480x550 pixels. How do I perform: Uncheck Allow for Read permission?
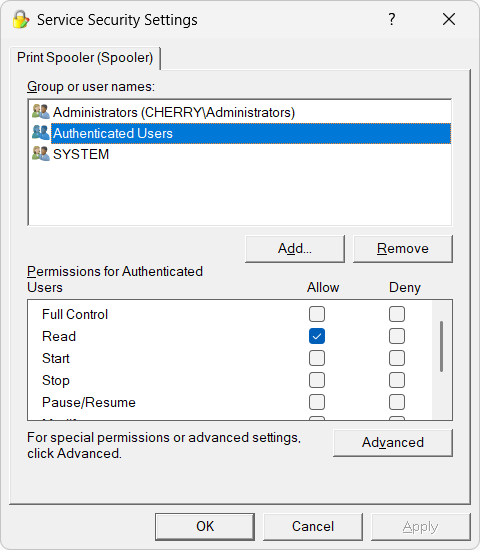[317, 336]
